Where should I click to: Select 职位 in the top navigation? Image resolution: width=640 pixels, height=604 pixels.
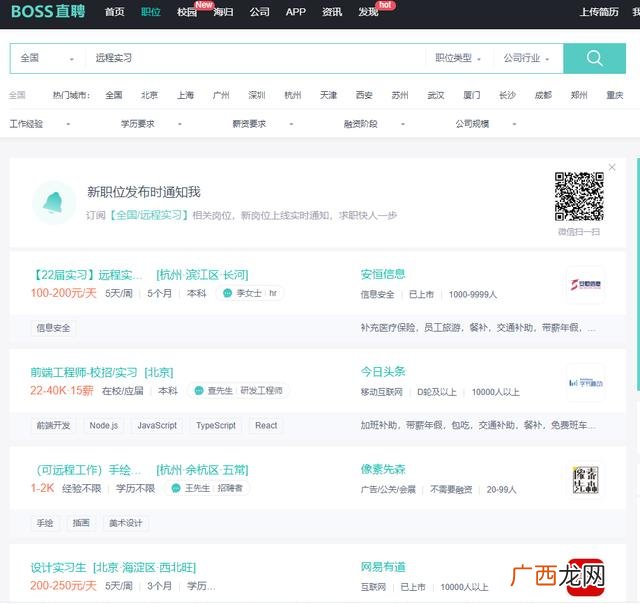tap(151, 12)
